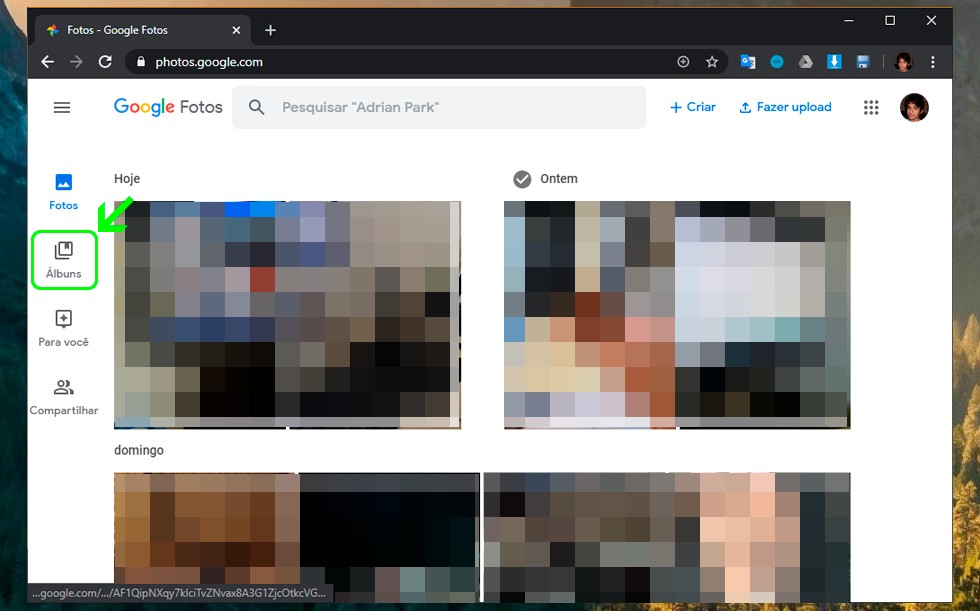
Task: Open the second photo under domingo
Action: coord(667,537)
